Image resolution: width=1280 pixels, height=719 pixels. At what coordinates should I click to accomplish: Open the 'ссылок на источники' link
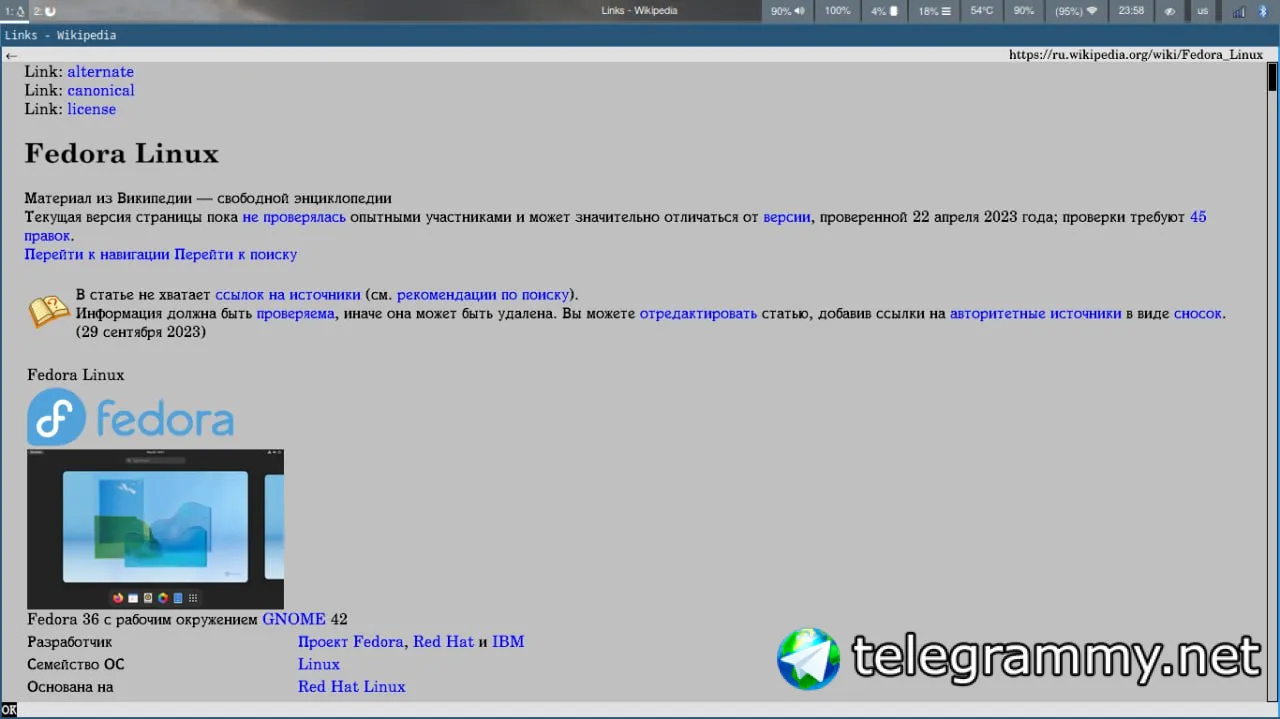click(x=288, y=295)
